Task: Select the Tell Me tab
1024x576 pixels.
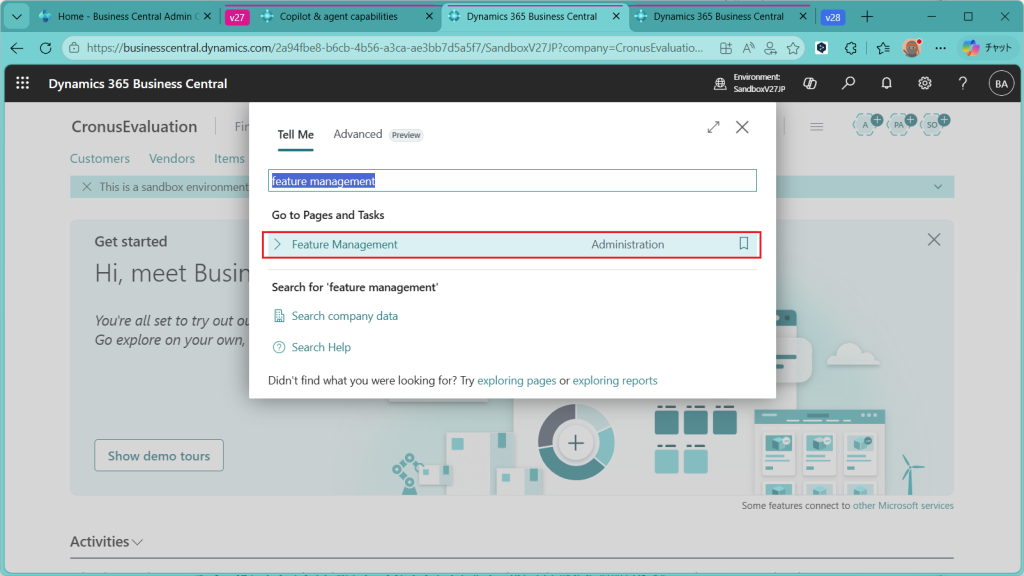Action: 295,135
